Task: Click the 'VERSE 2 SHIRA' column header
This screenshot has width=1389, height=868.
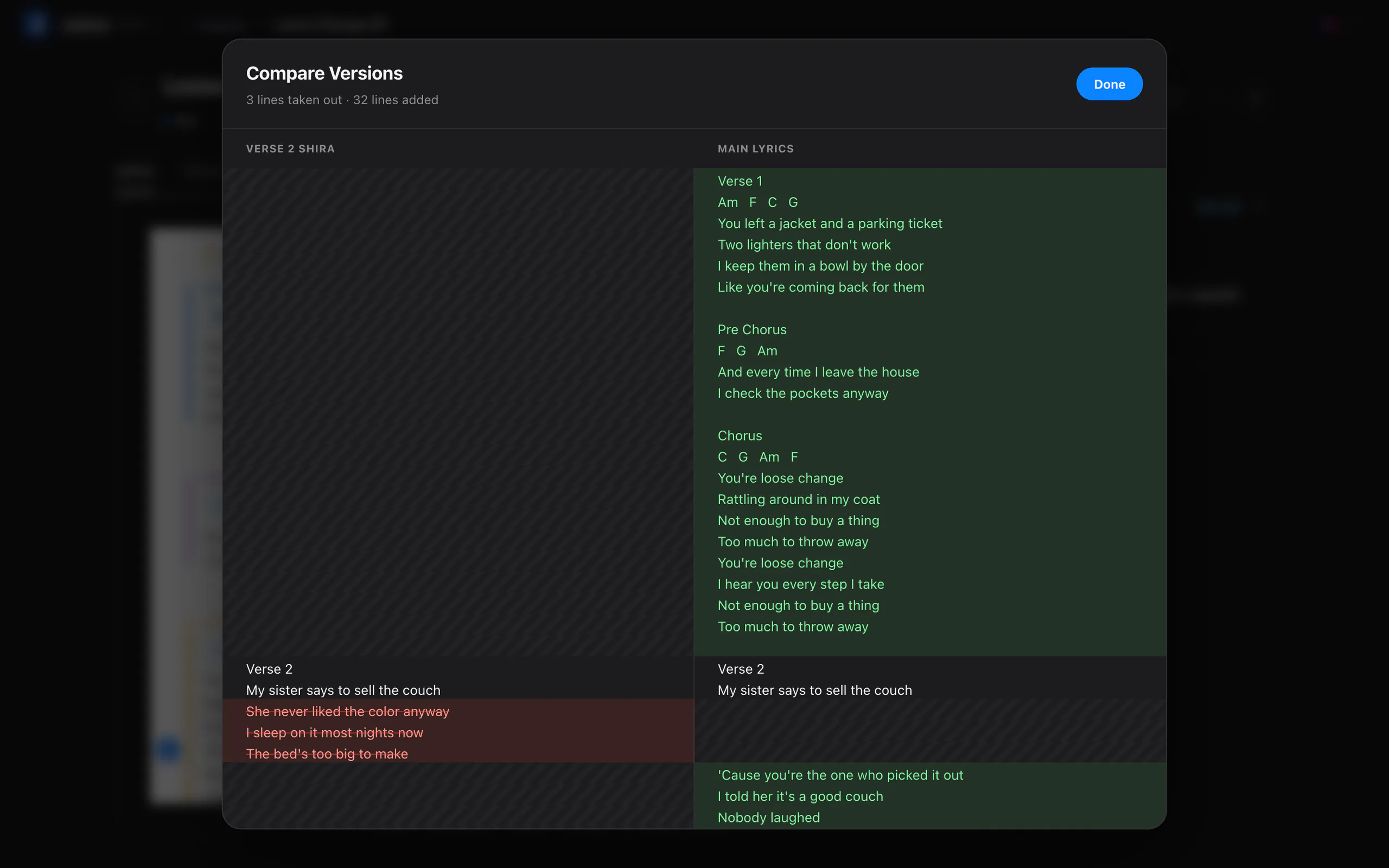Action: [x=290, y=149]
